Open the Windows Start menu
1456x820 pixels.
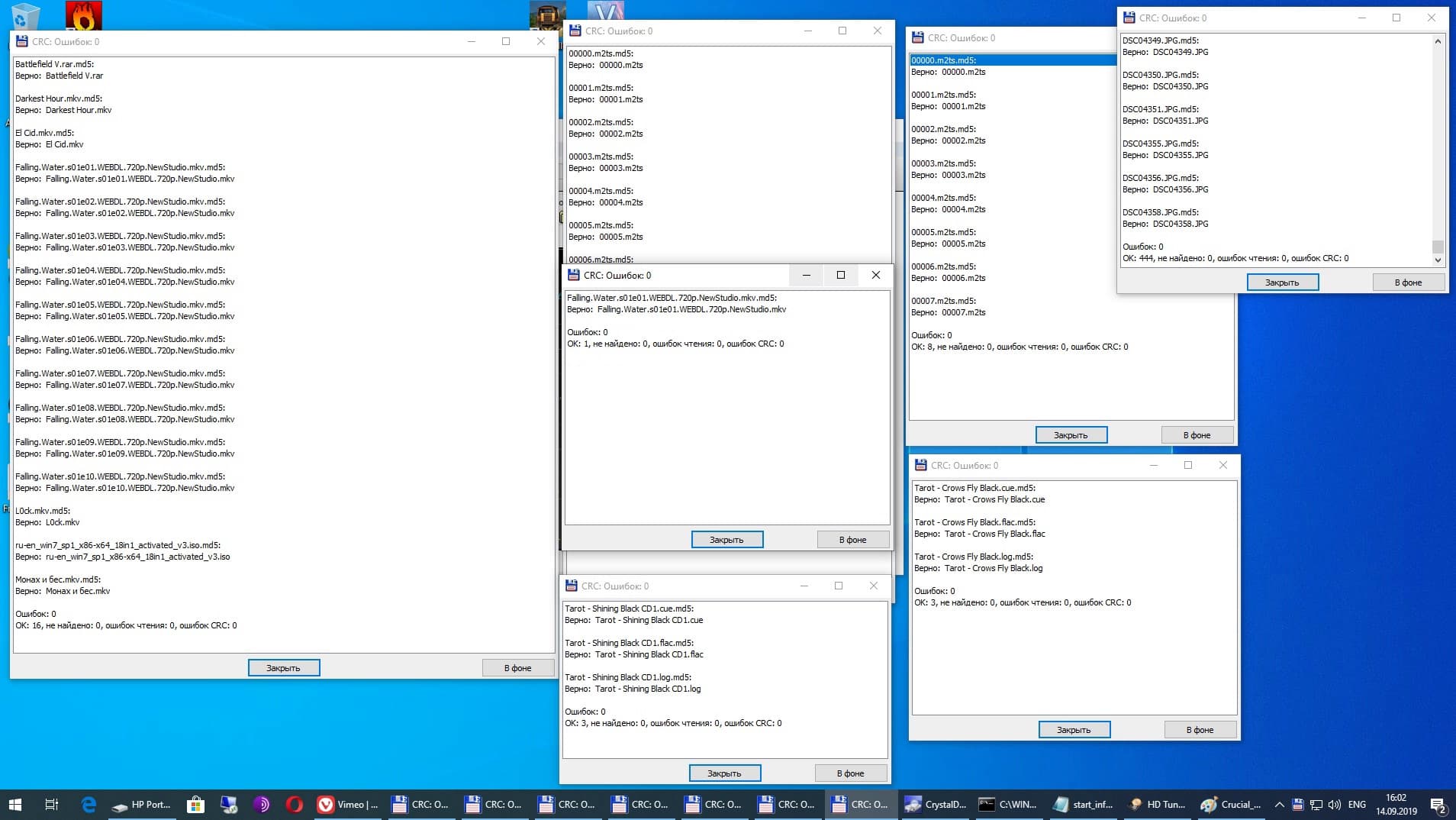point(15,804)
